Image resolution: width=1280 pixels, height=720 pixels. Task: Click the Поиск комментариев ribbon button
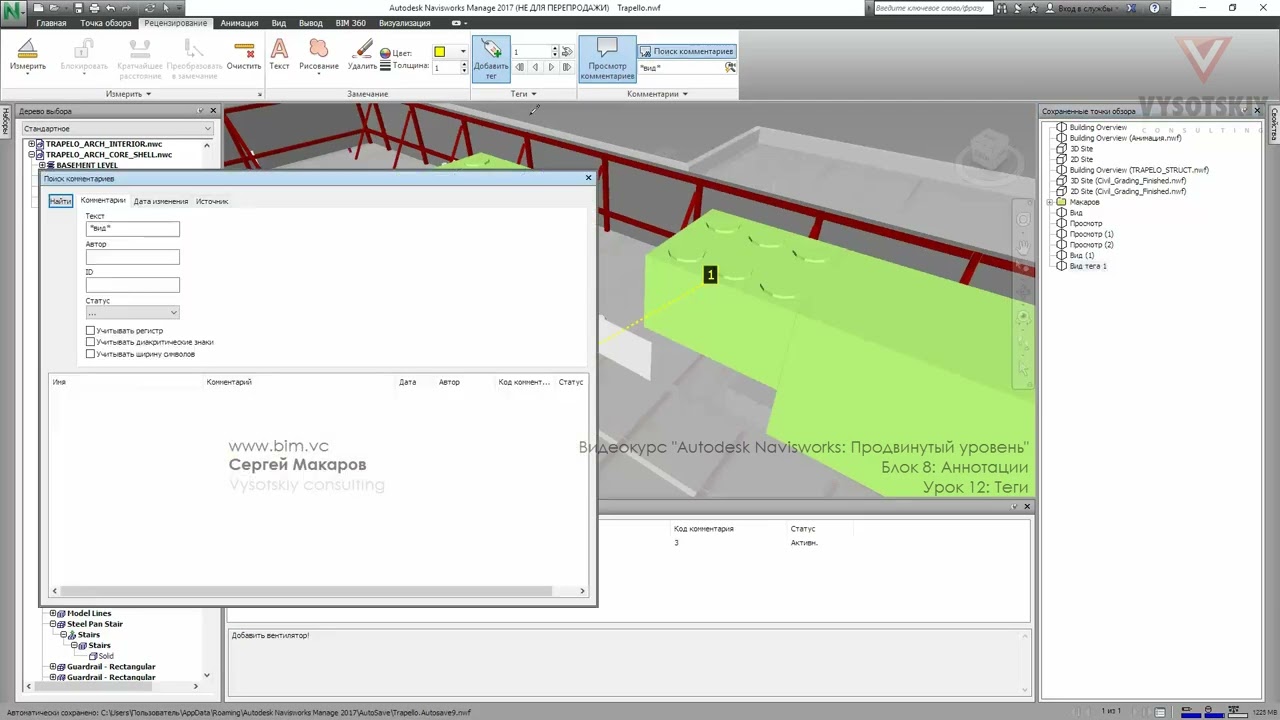pos(687,51)
